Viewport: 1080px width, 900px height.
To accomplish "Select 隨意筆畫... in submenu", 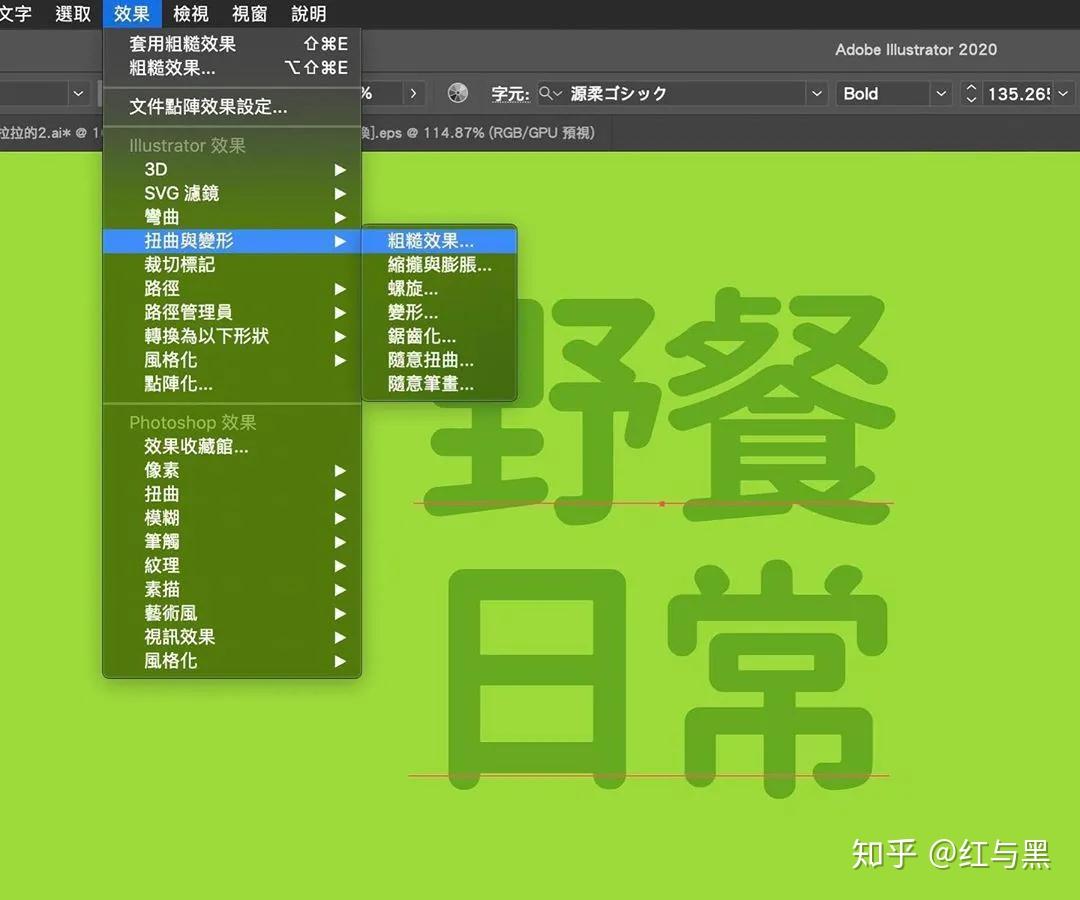I will pyautogui.click(x=439, y=384).
